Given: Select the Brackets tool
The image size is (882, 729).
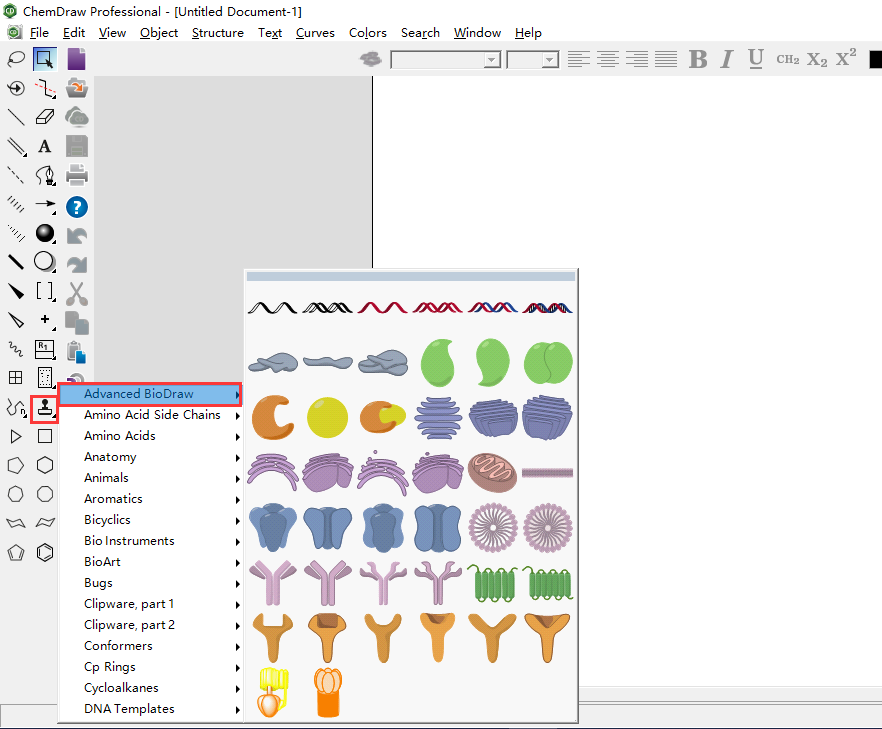Looking at the screenshot, I should click(x=45, y=291).
